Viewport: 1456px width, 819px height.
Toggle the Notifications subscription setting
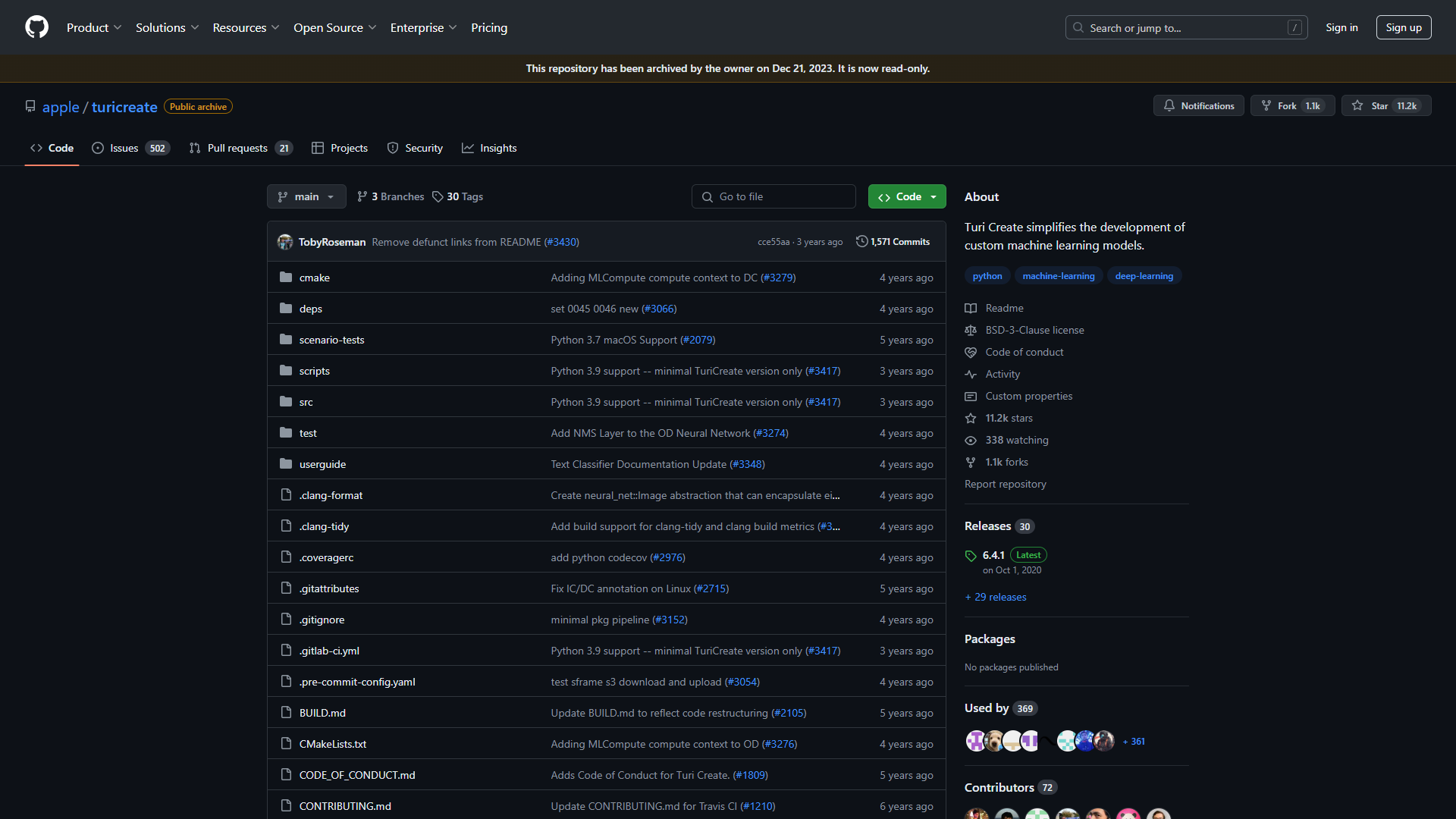[x=1198, y=105]
